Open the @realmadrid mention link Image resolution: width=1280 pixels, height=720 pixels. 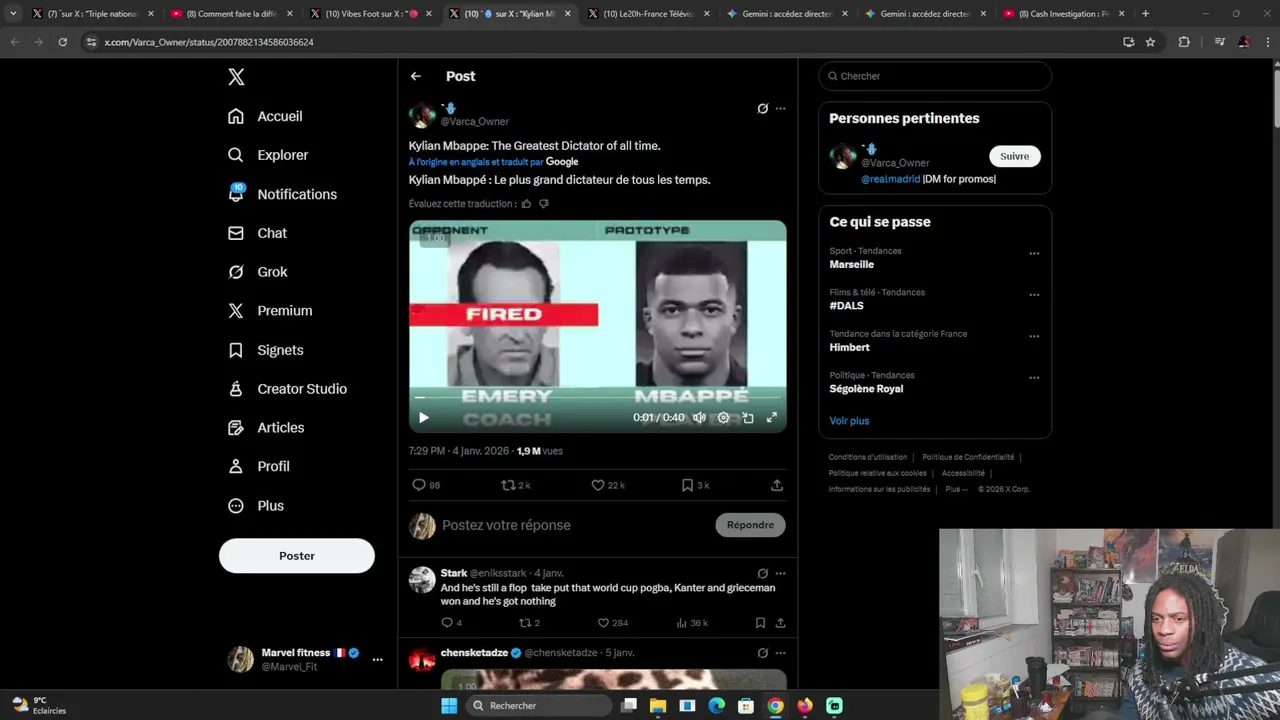[890, 179]
